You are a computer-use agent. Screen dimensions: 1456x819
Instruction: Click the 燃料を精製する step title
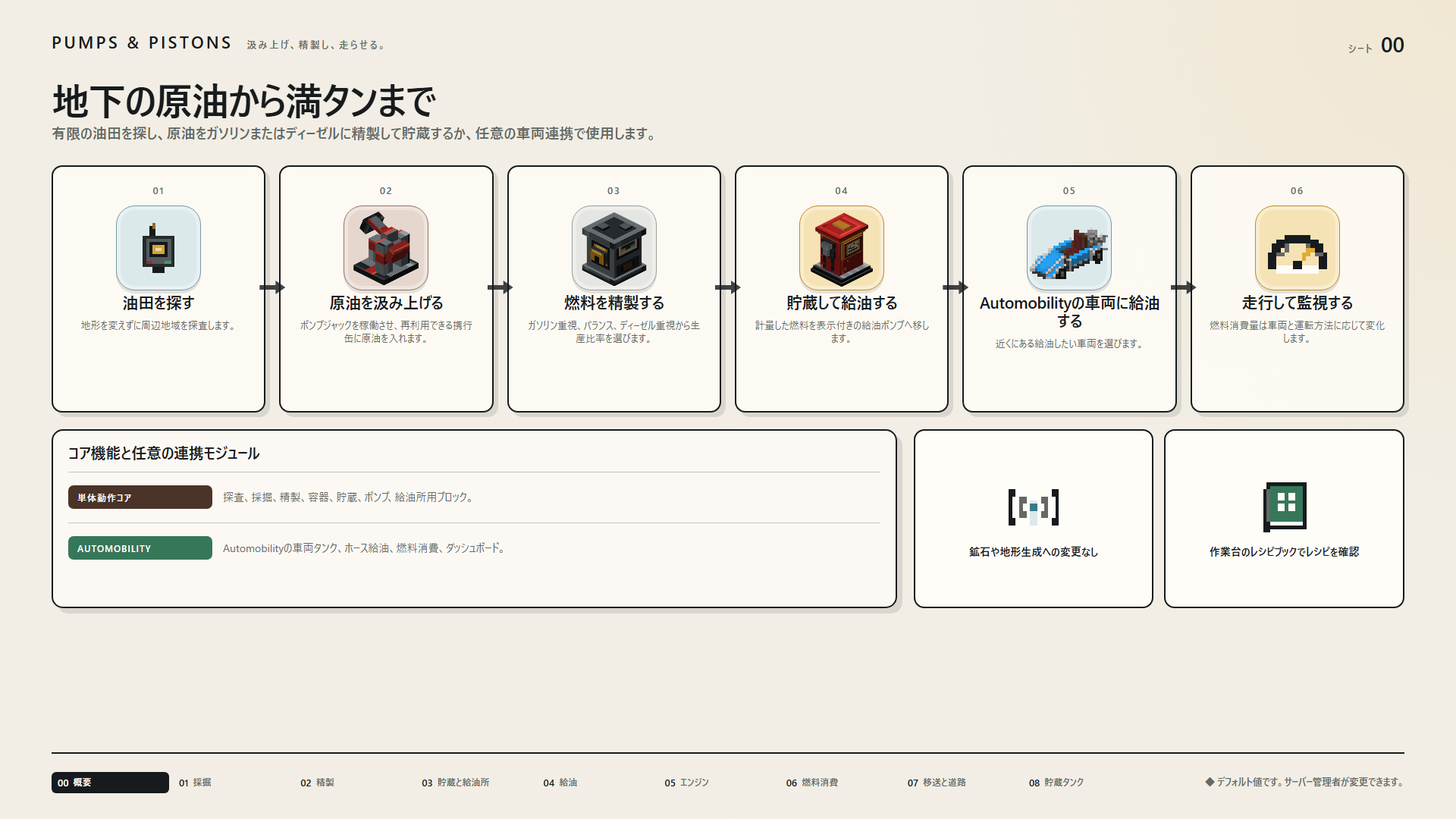point(613,303)
